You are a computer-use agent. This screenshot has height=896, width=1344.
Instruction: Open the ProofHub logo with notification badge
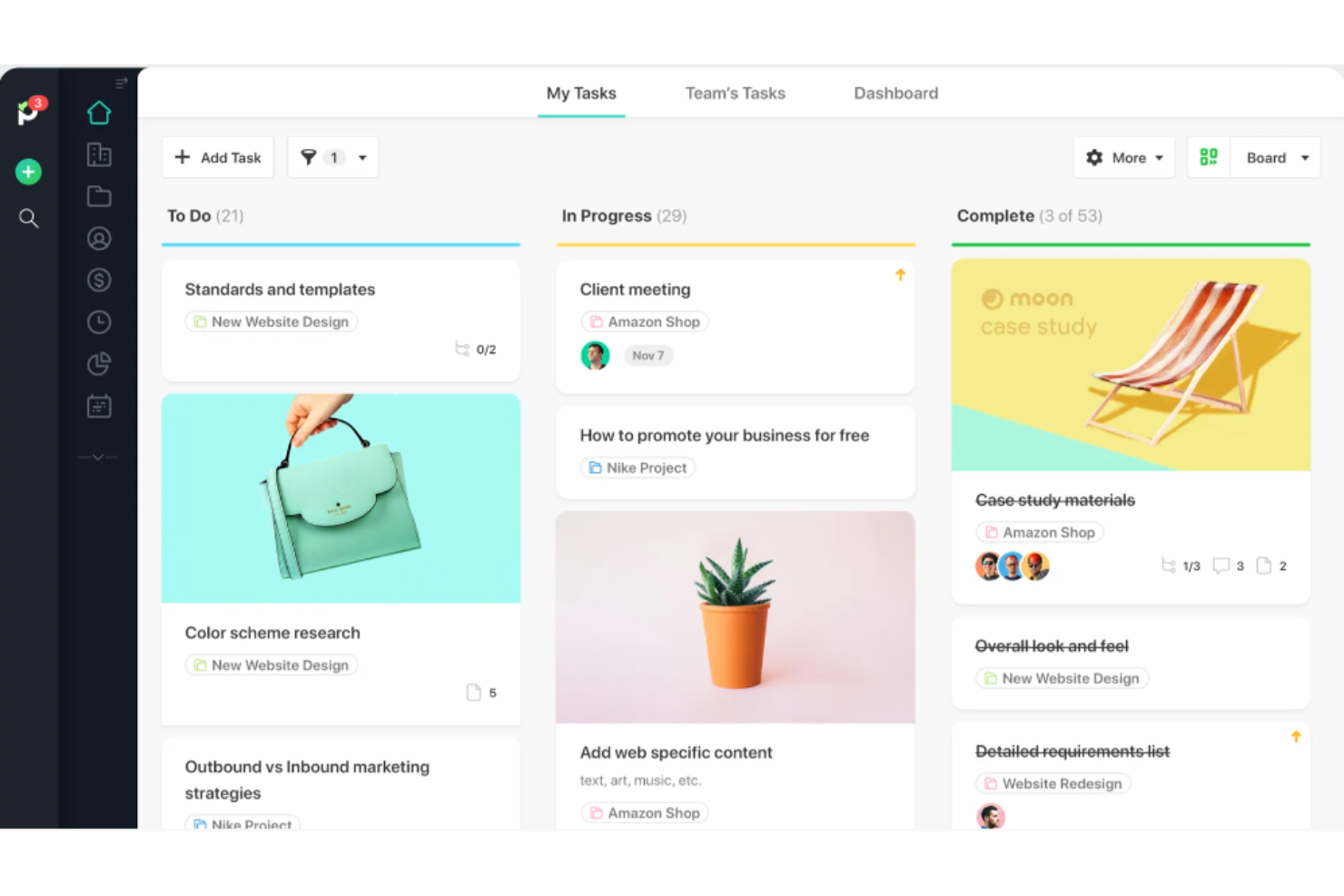click(x=30, y=111)
